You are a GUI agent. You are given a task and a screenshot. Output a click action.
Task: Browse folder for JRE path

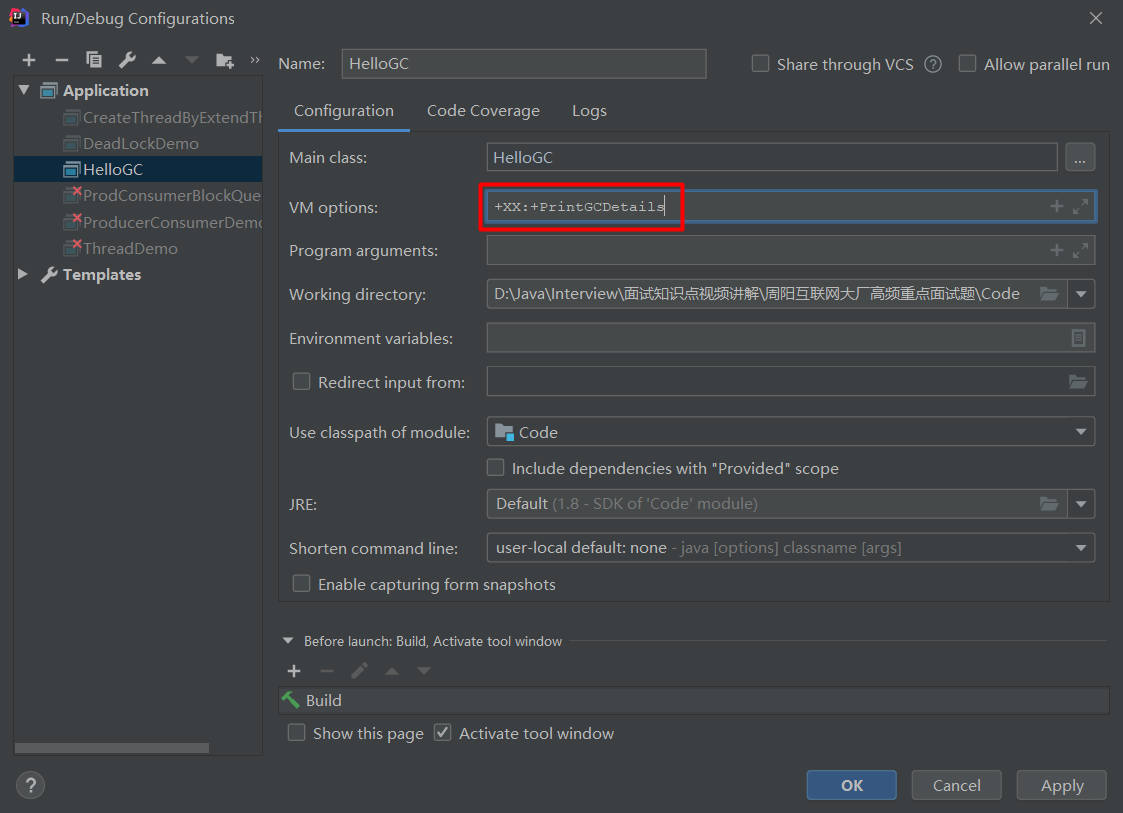[x=1049, y=504]
